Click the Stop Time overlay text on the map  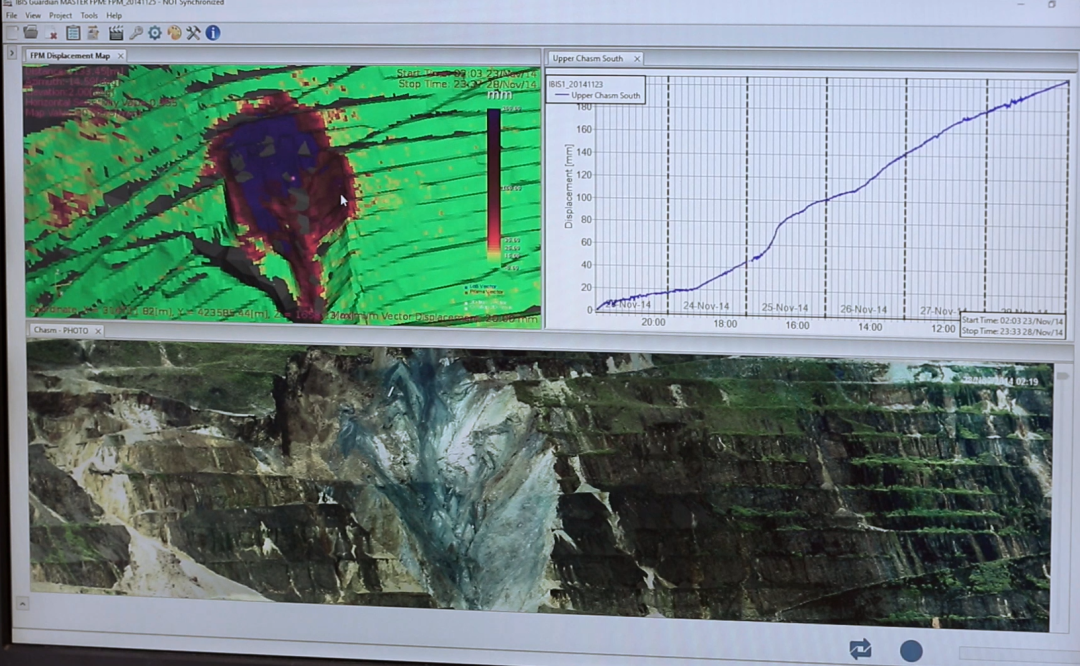[x=467, y=84]
